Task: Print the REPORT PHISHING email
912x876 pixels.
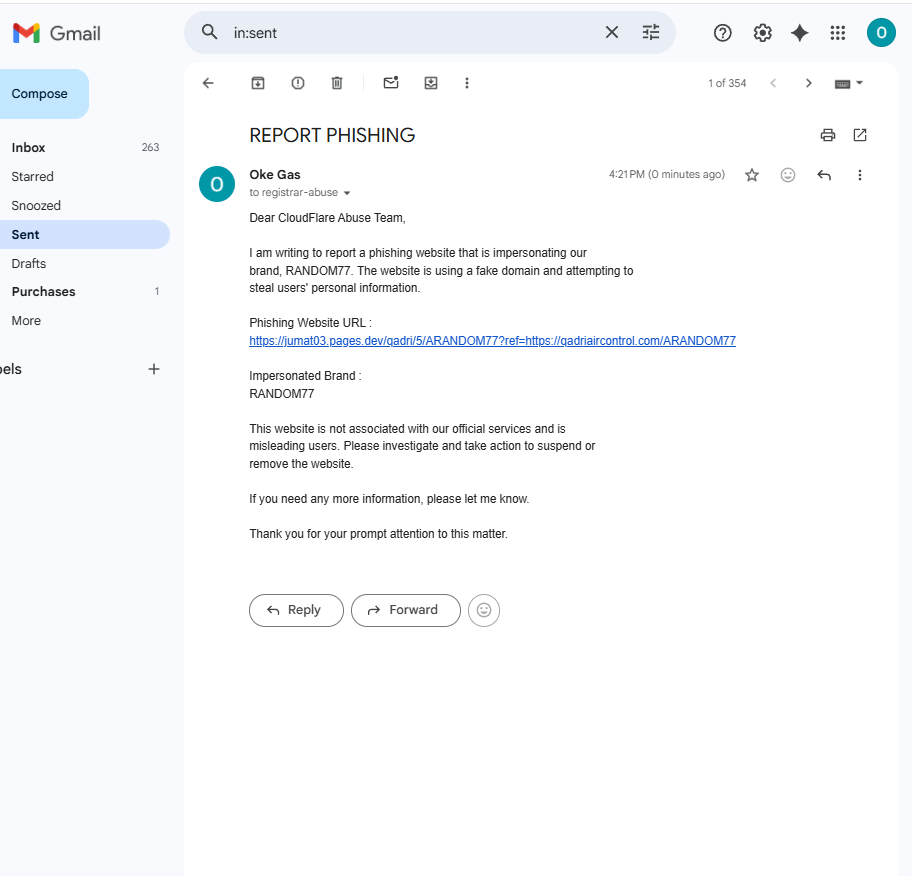Action: tap(828, 135)
